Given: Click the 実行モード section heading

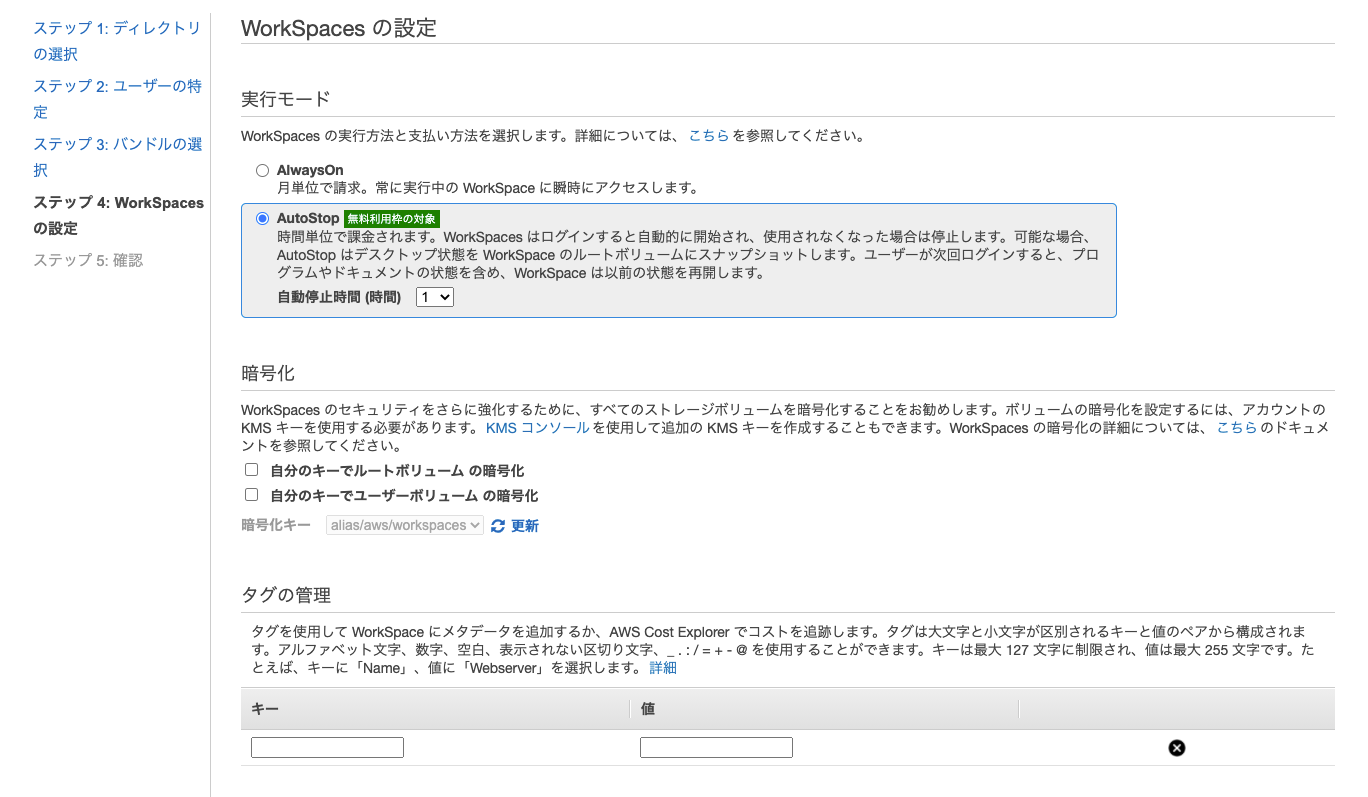Looking at the screenshot, I should [x=286, y=99].
